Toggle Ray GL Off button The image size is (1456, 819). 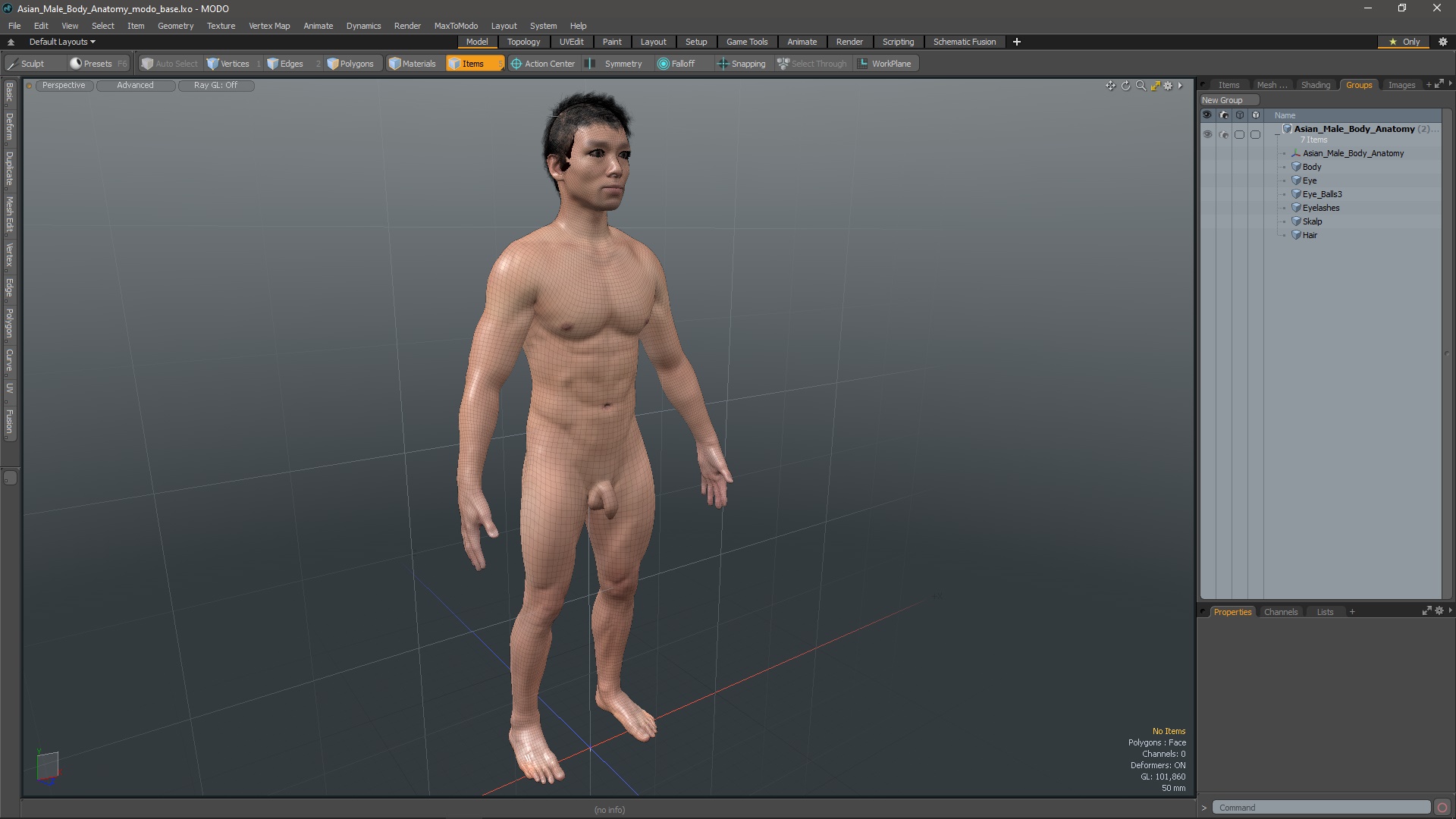point(215,85)
